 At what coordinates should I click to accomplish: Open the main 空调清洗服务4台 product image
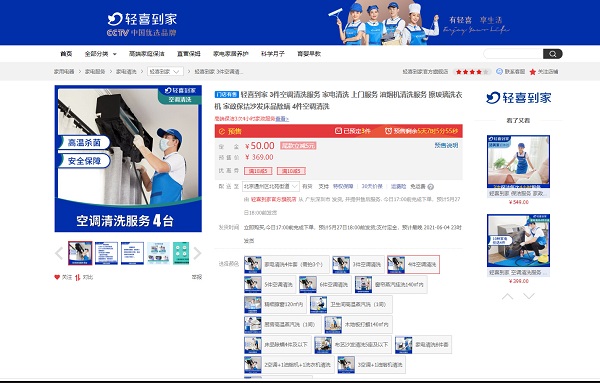128,158
